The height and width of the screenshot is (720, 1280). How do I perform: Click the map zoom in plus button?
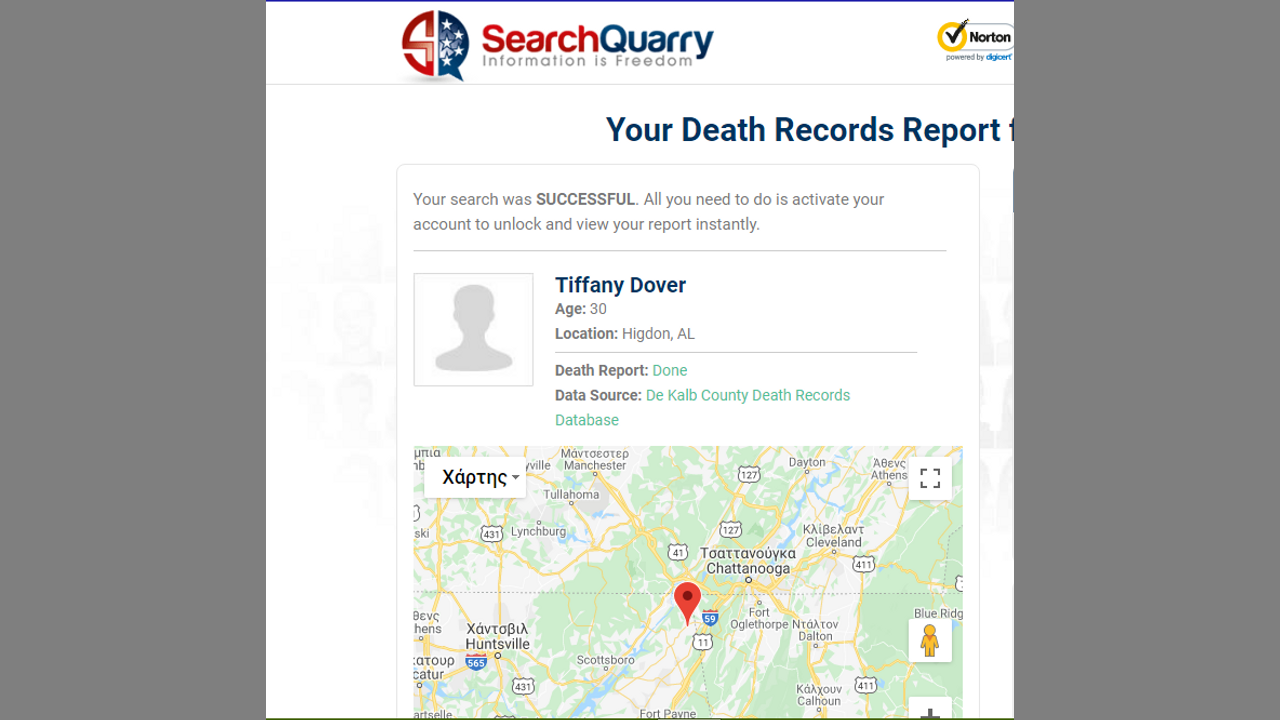[x=930, y=712]
